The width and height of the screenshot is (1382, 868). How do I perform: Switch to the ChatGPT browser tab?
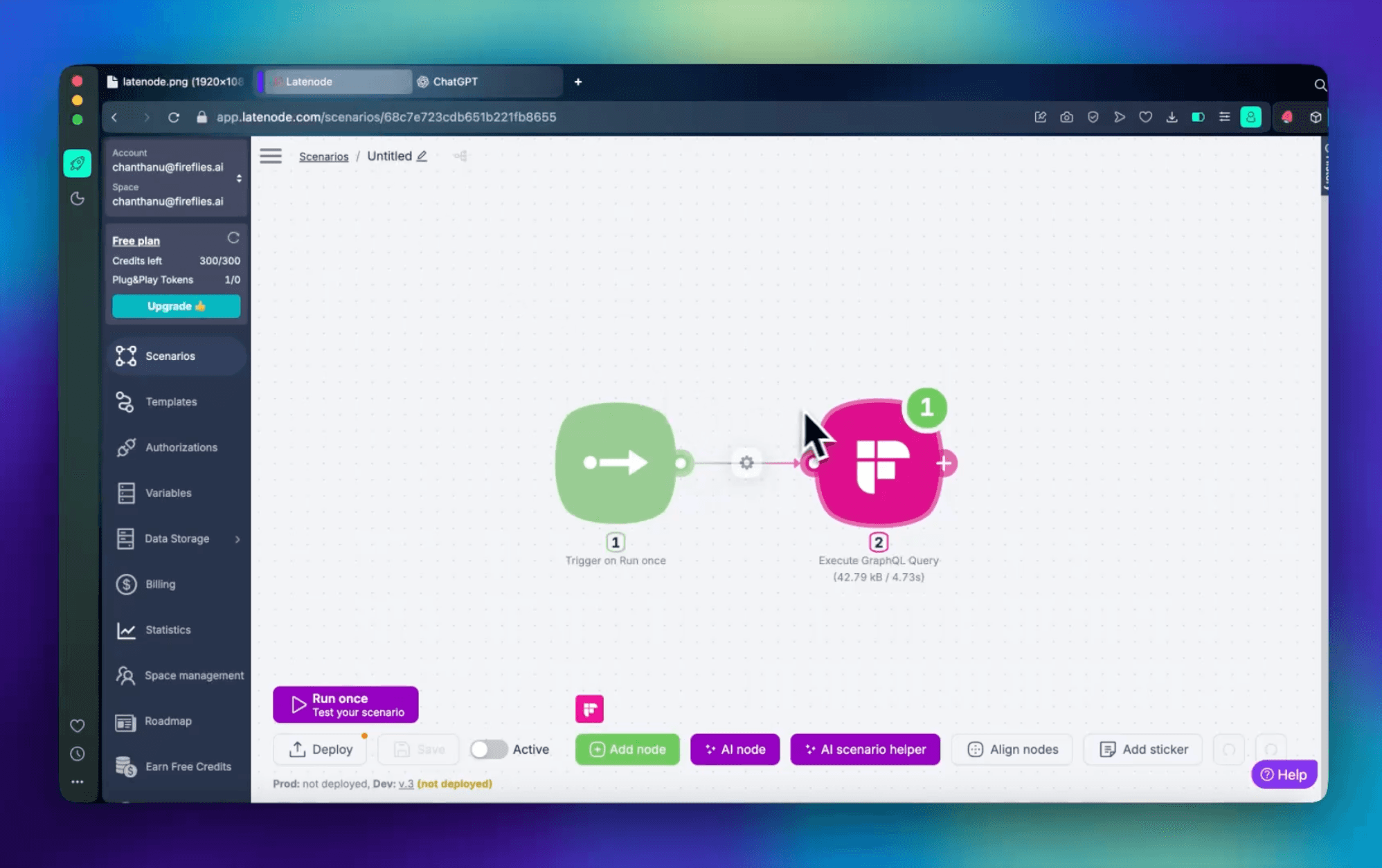[x=455, y=82]
